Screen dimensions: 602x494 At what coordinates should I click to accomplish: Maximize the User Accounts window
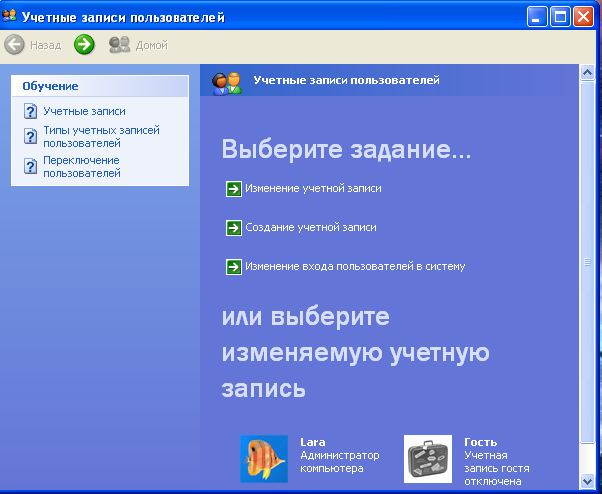[x=560, y=17]
